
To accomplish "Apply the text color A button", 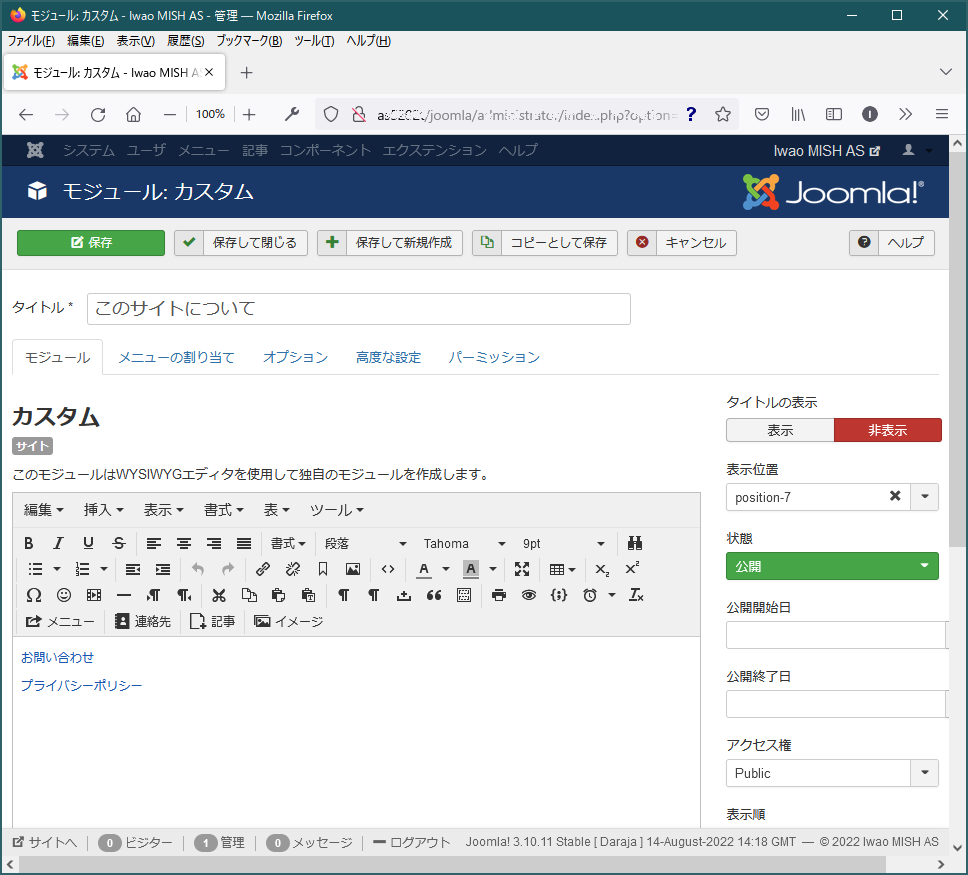I will tap(424, 569).
